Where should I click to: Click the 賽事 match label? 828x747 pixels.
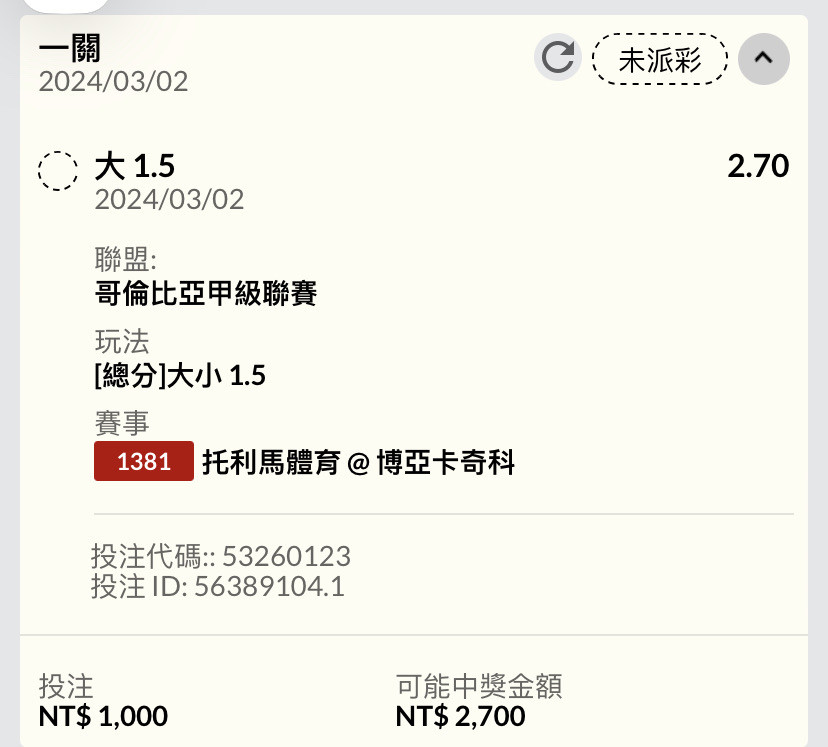click(122, 423)
